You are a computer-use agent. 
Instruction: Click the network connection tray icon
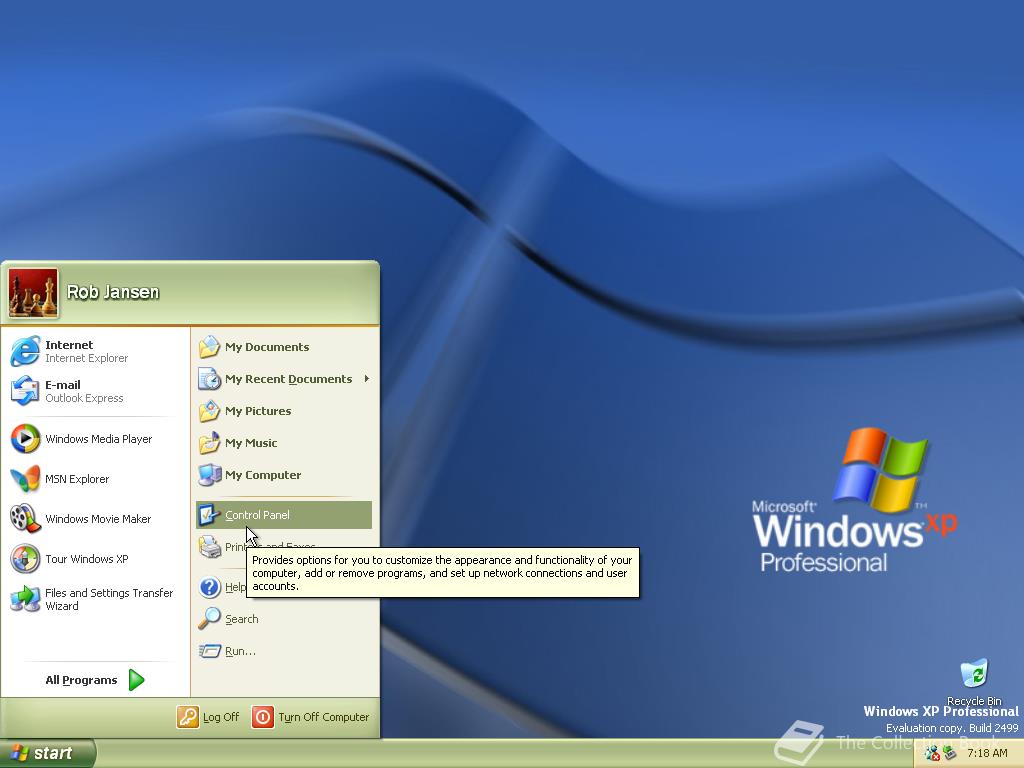[x=950, y=754]
